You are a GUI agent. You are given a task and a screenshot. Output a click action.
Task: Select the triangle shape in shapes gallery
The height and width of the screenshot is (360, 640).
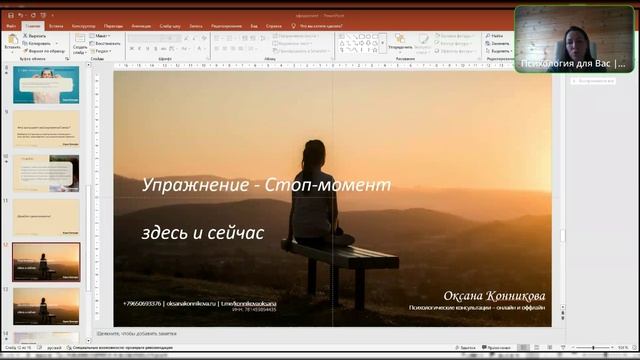click(x=342, y=43)
